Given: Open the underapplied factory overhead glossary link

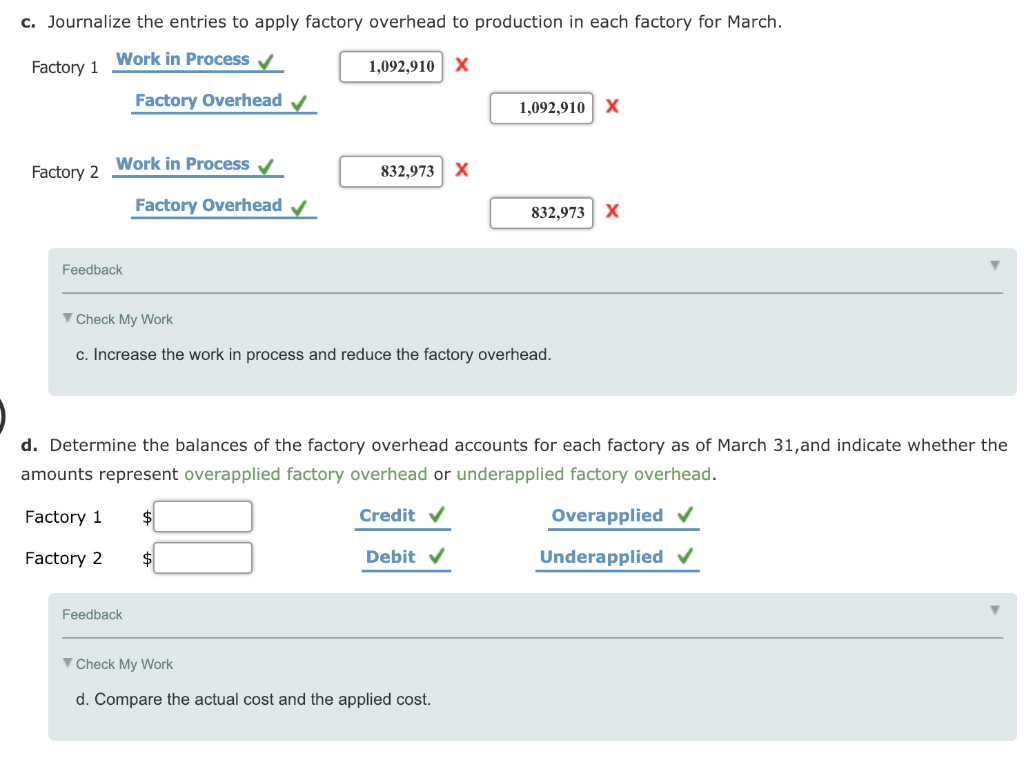Looking at the screenshot, I should click(x=583, y=474).
